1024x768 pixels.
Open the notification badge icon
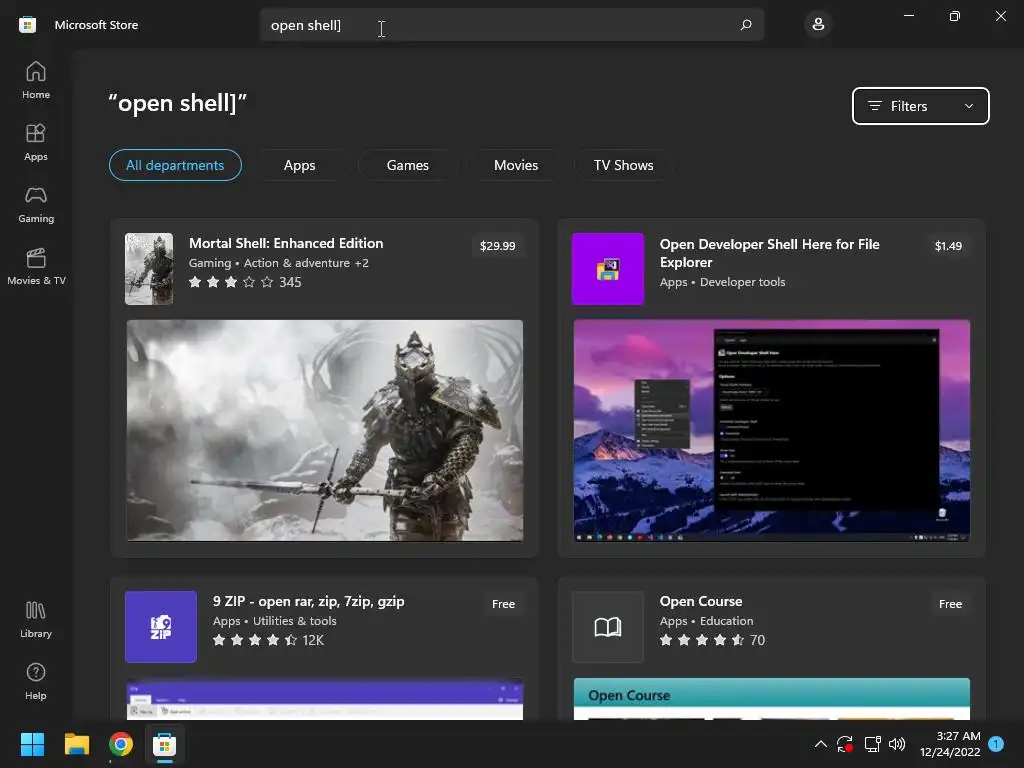pyautogui.click(x=996, y=744)
